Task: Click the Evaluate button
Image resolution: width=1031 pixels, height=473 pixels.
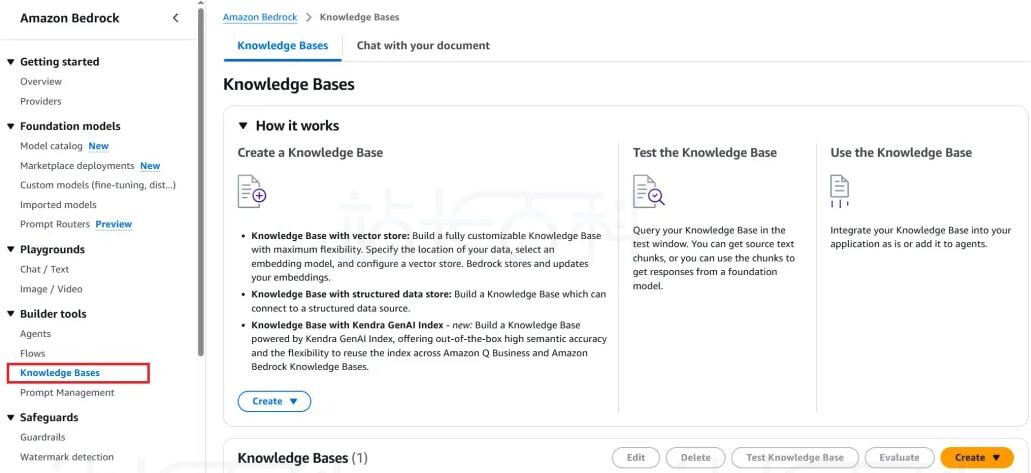Action: [x=899, y=457]
